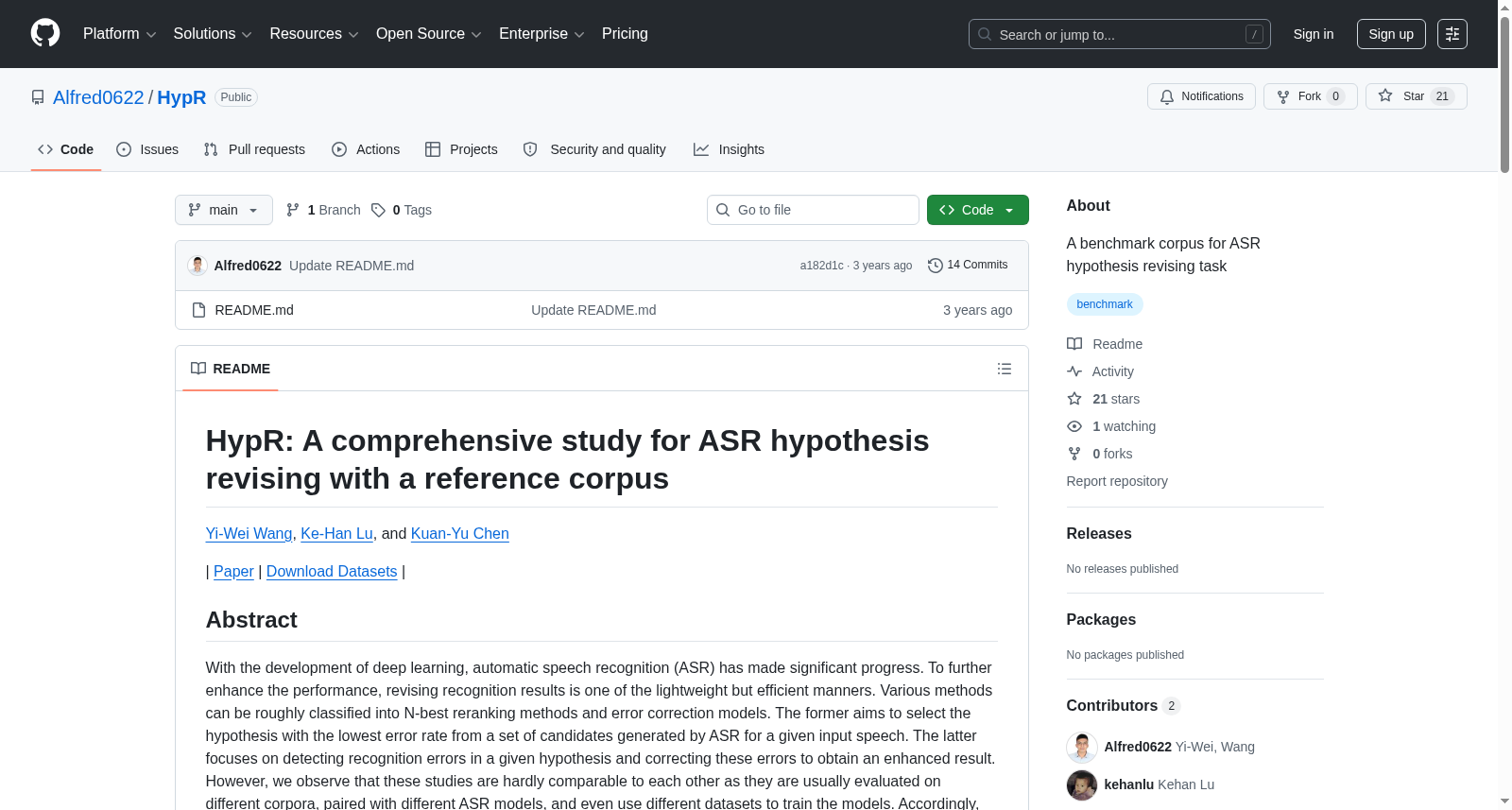Viewport: 1512px width, 810px height.
Task: Open the Security and quality tab
Action: coord(594,149)
